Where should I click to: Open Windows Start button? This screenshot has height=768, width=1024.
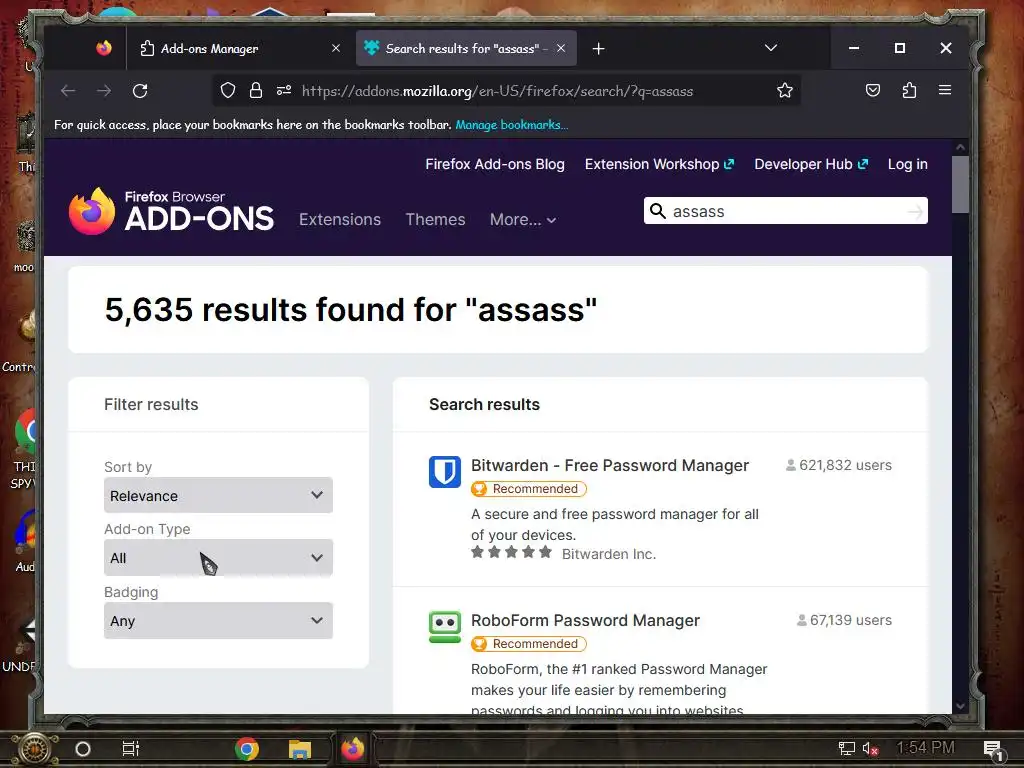pyautogui.click(x=35, y=749)
